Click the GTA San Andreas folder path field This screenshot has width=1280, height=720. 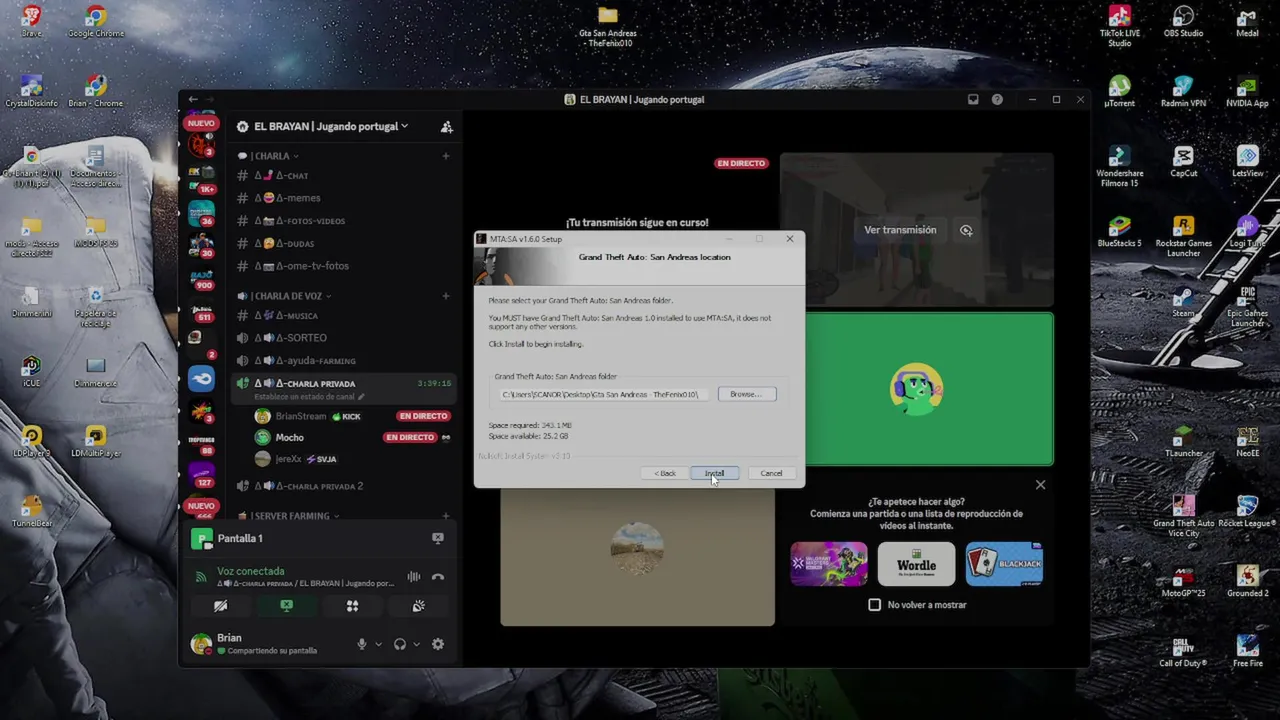click(x=604, y=394)
